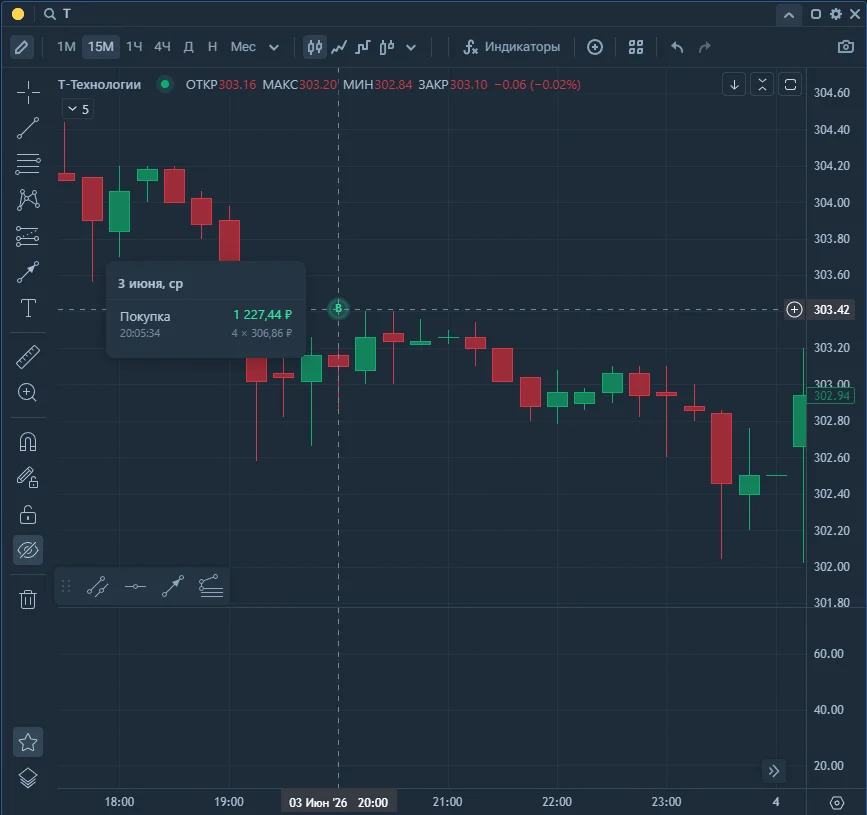Expand the timeframe list after Мес
867x815 pixels.
tap(274, 47)
